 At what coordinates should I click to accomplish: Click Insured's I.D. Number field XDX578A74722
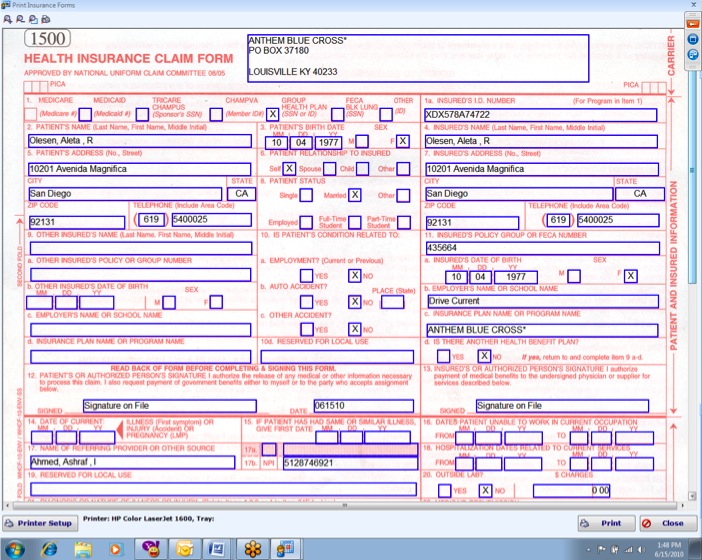pyautogui.click(x=540, y=115)
